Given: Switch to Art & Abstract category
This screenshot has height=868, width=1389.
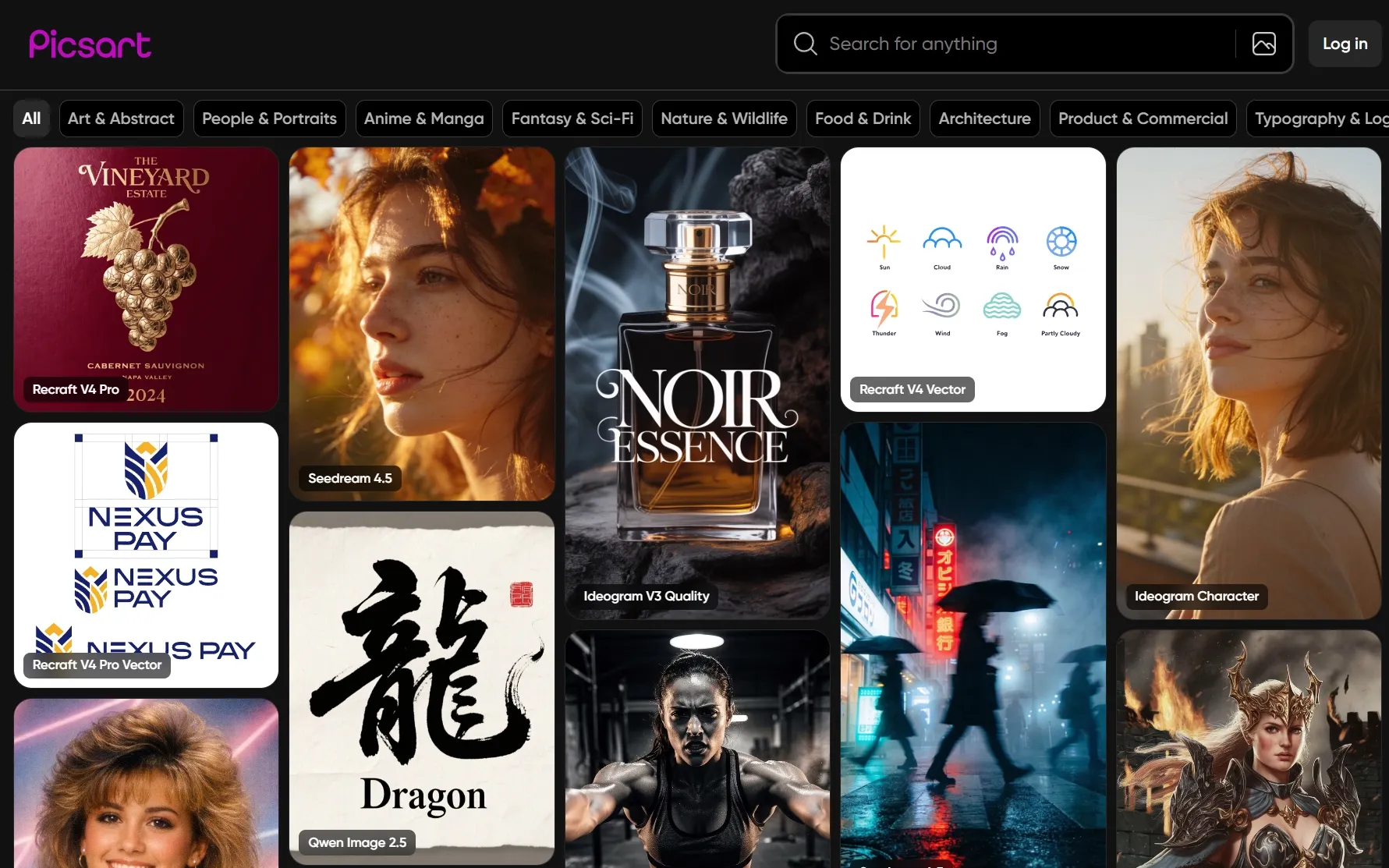Looking at the screenshot, I should [121, 119].
